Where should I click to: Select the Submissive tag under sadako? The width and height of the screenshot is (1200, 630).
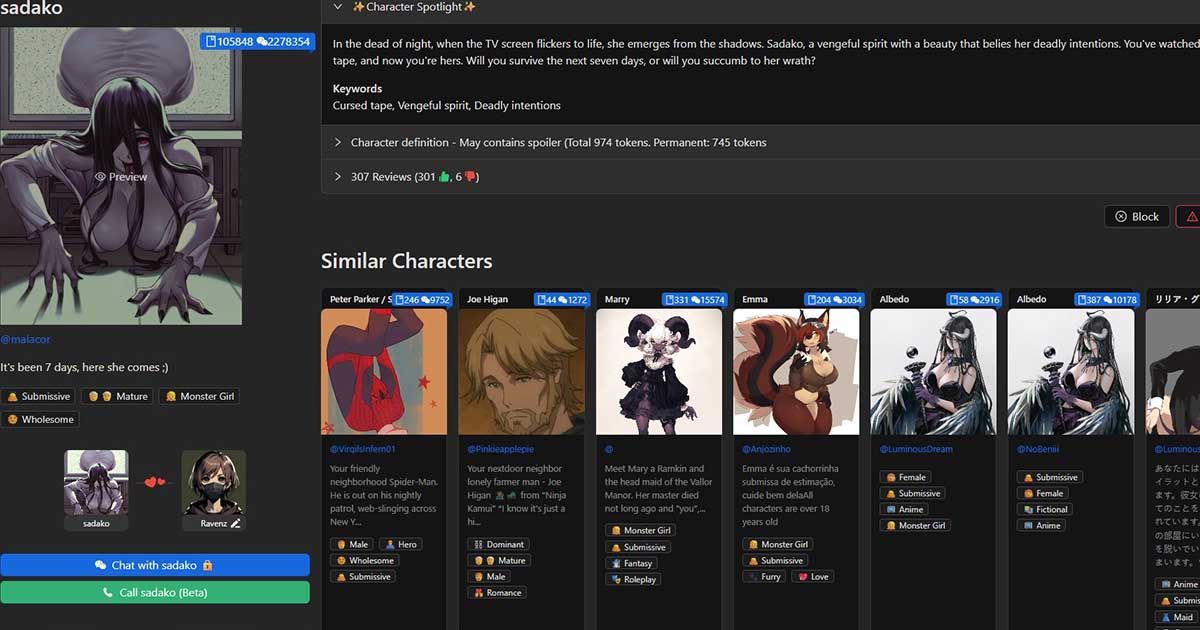point(38,396)
